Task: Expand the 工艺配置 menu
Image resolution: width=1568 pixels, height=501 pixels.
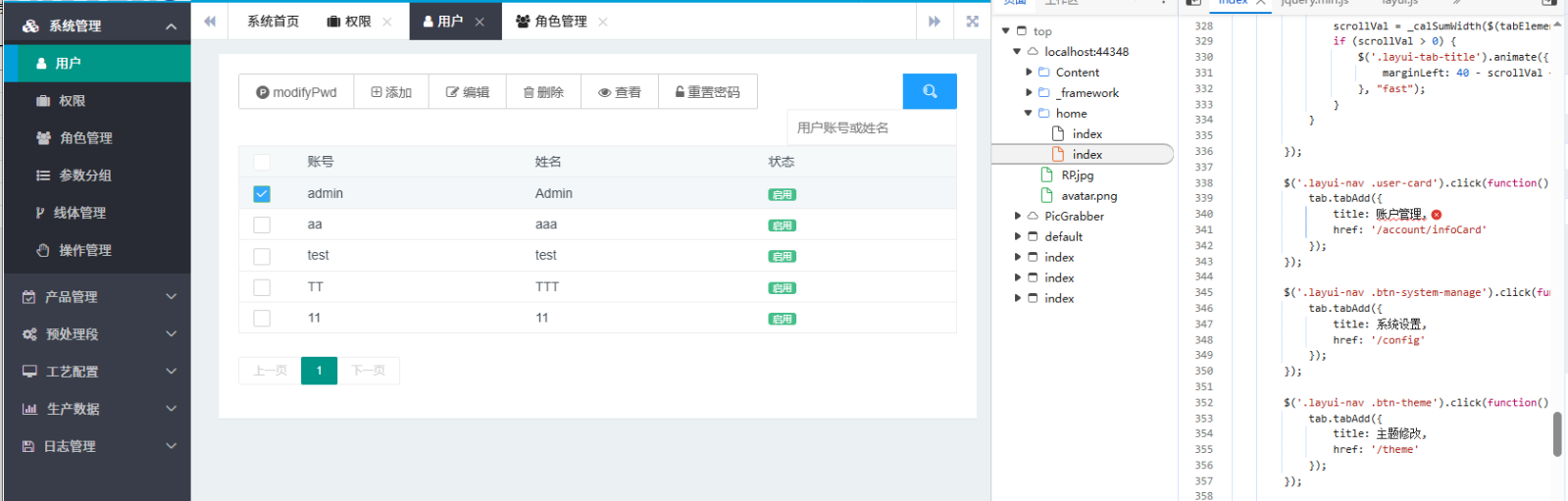Action: tap(98, 372)
